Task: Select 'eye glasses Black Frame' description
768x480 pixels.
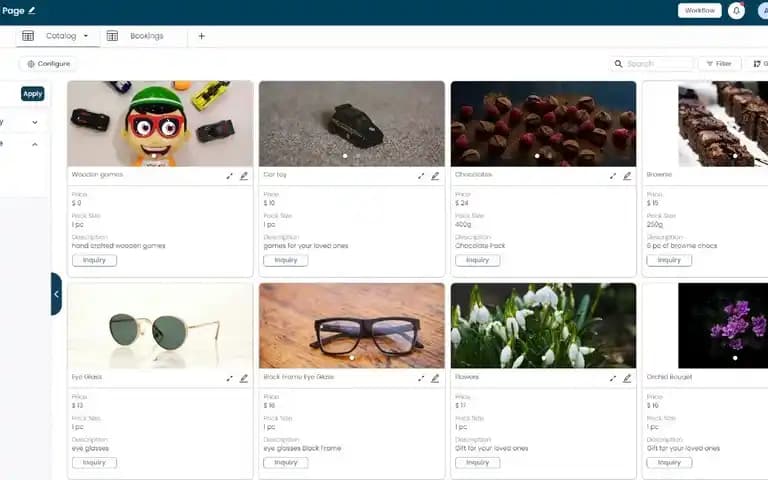Action: [302, 449]
